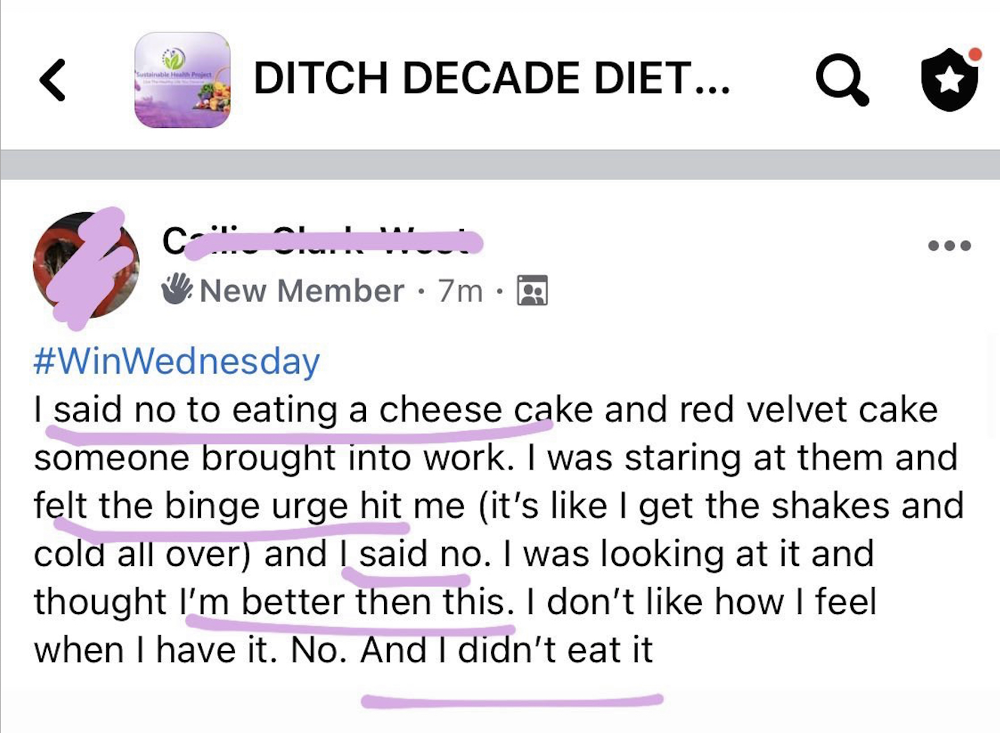Screen dimensions: 1000x733
Task: Tap the scribbled-out author name
Action: [x=315, y=241]
